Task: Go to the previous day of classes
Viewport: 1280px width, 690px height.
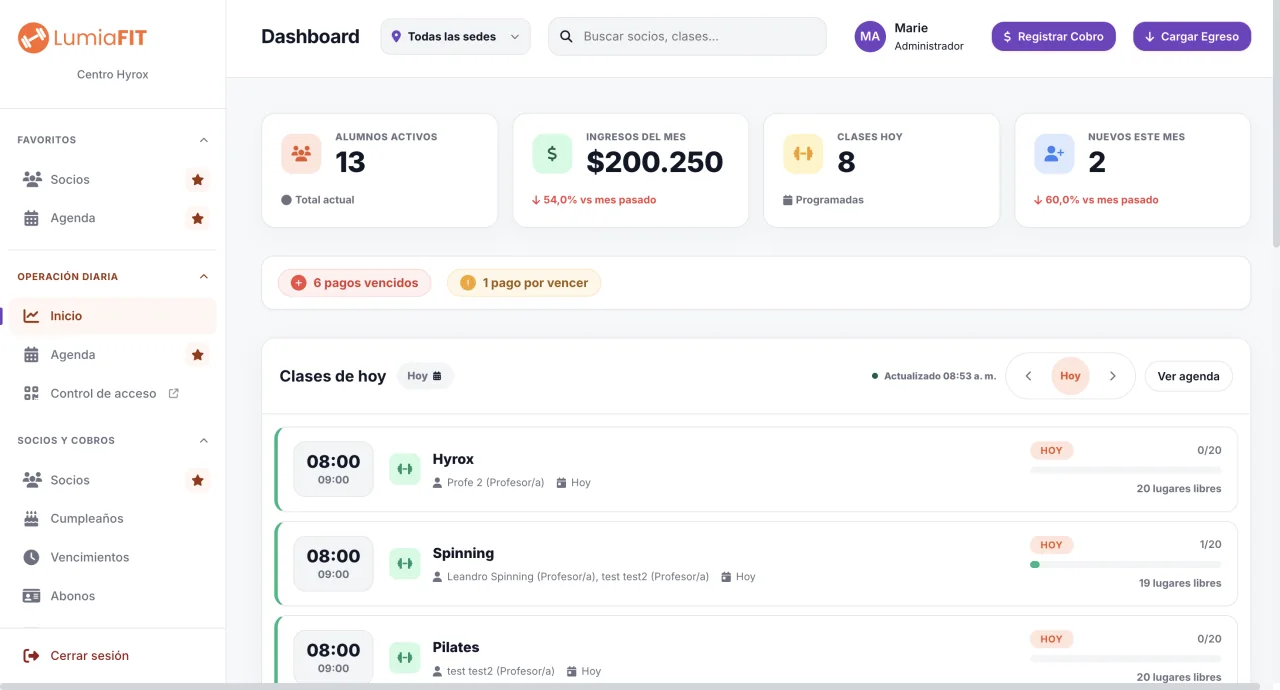Action: click(x=1028, y=376)
